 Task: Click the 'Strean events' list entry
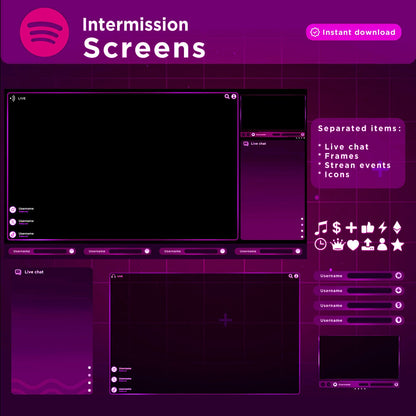(x=358, y=165)
